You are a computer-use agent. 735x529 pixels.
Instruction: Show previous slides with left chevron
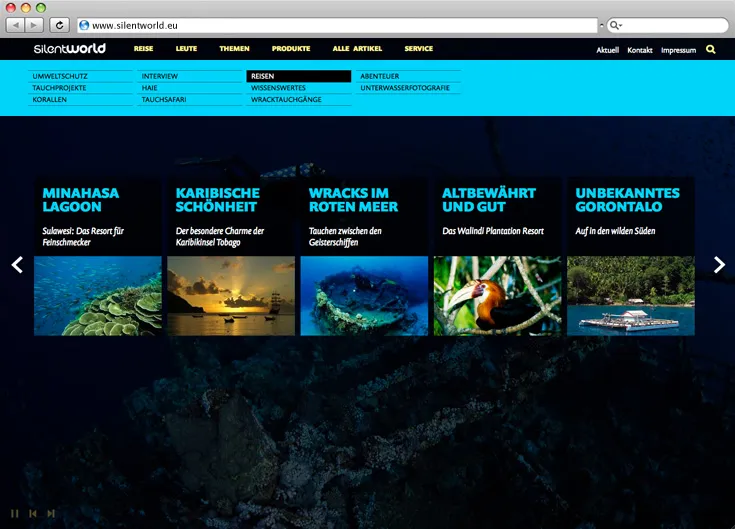click(x=17, y=265)
